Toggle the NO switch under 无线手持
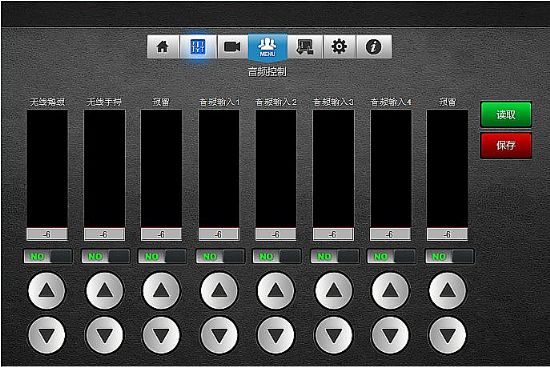Screen dimensions: 550x367 tap(105, 256)
